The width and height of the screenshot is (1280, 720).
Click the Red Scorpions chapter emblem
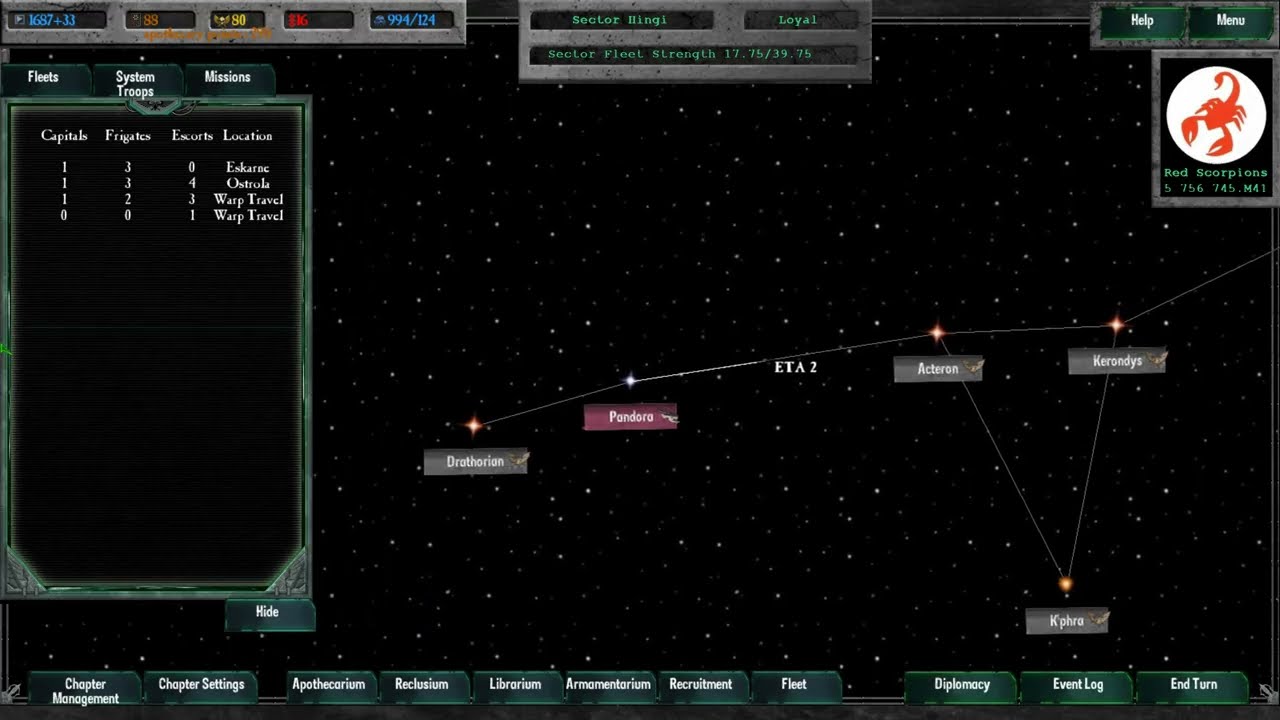tap(1216, 113)
